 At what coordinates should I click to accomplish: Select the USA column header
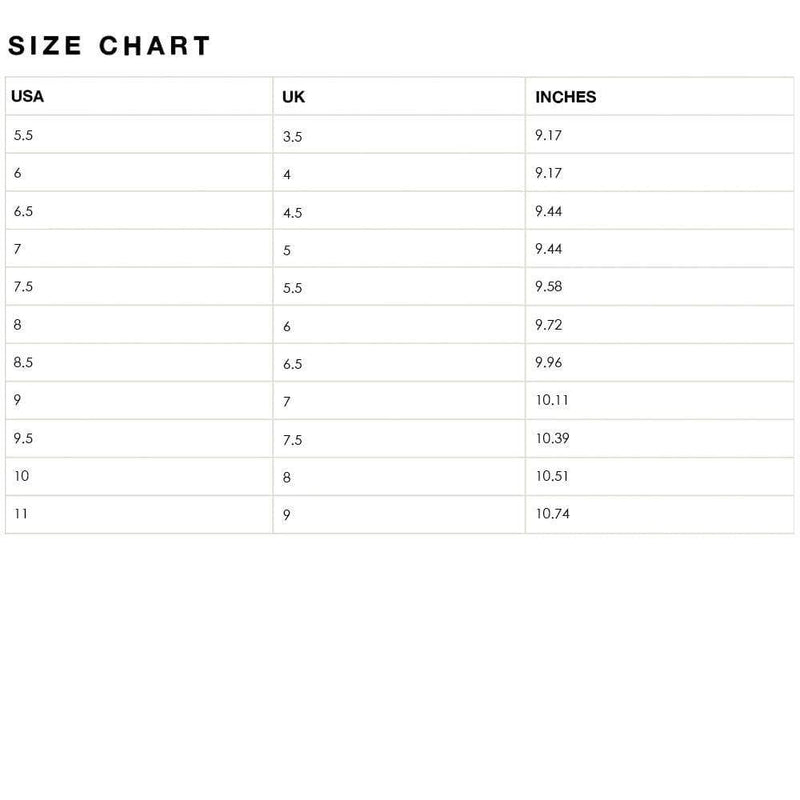click(x=139, y=96)
